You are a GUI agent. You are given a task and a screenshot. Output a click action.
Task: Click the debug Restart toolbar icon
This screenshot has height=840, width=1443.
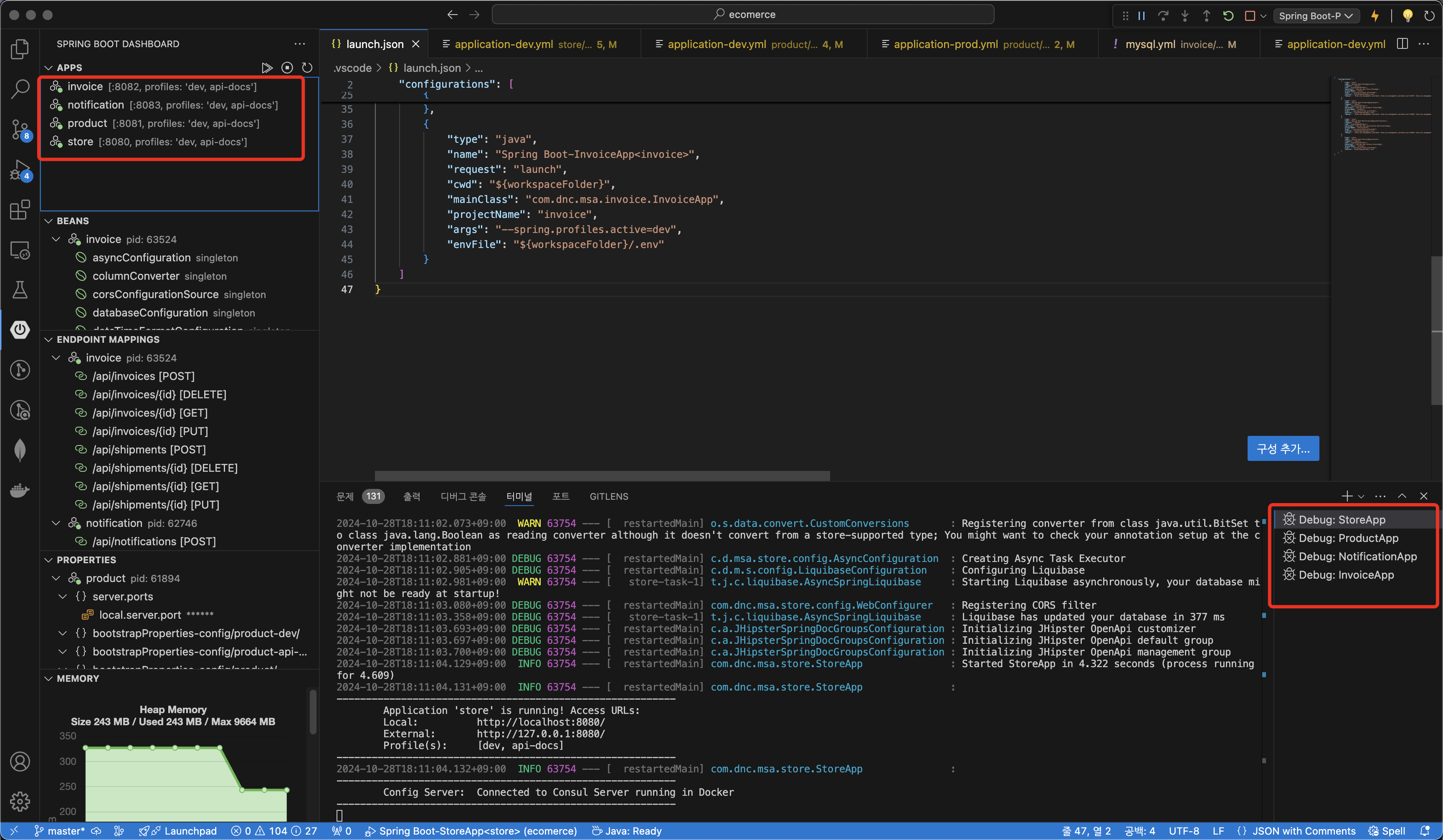tap(1228, 15)
